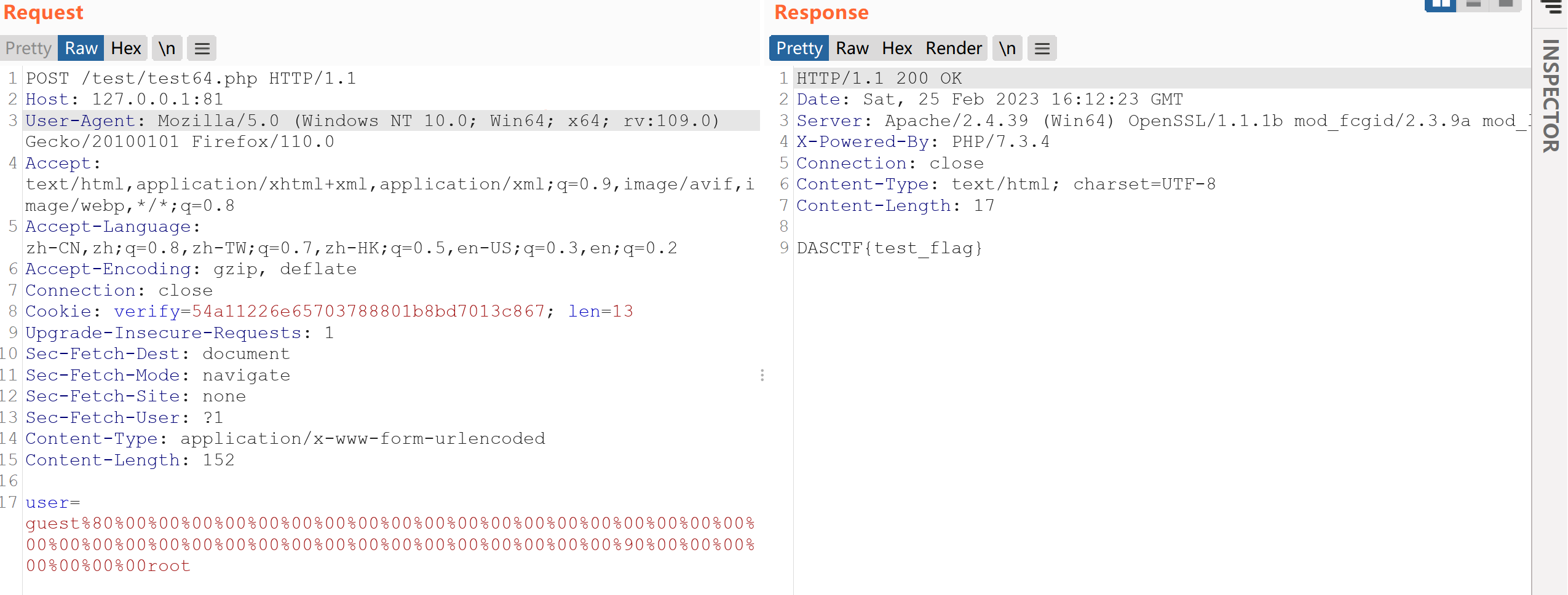1568x595 pixels.
Task: Click the 'len=13' cookie parameter
Action: pyautogui.click(x=601, y=312)
